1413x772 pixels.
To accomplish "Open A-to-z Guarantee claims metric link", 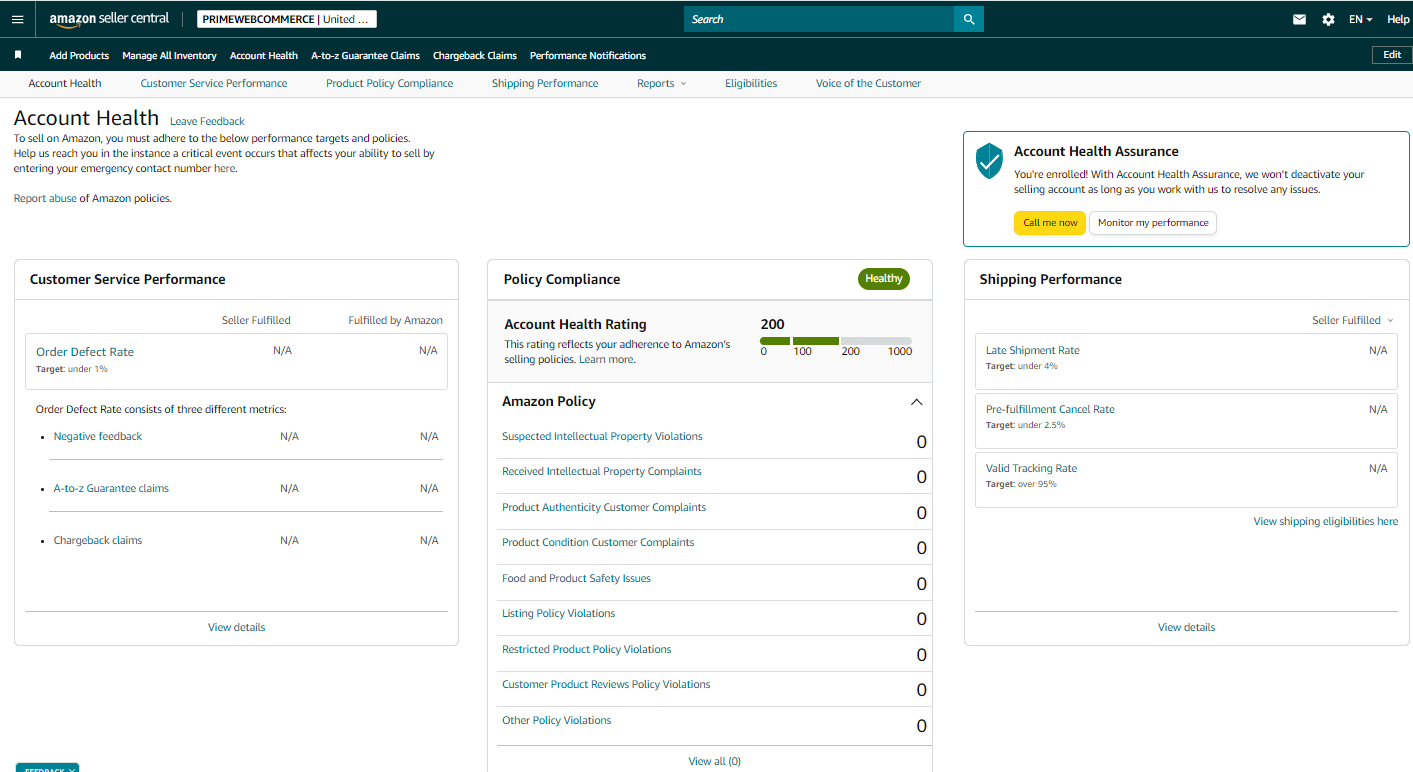I will (x=111, y=488).
